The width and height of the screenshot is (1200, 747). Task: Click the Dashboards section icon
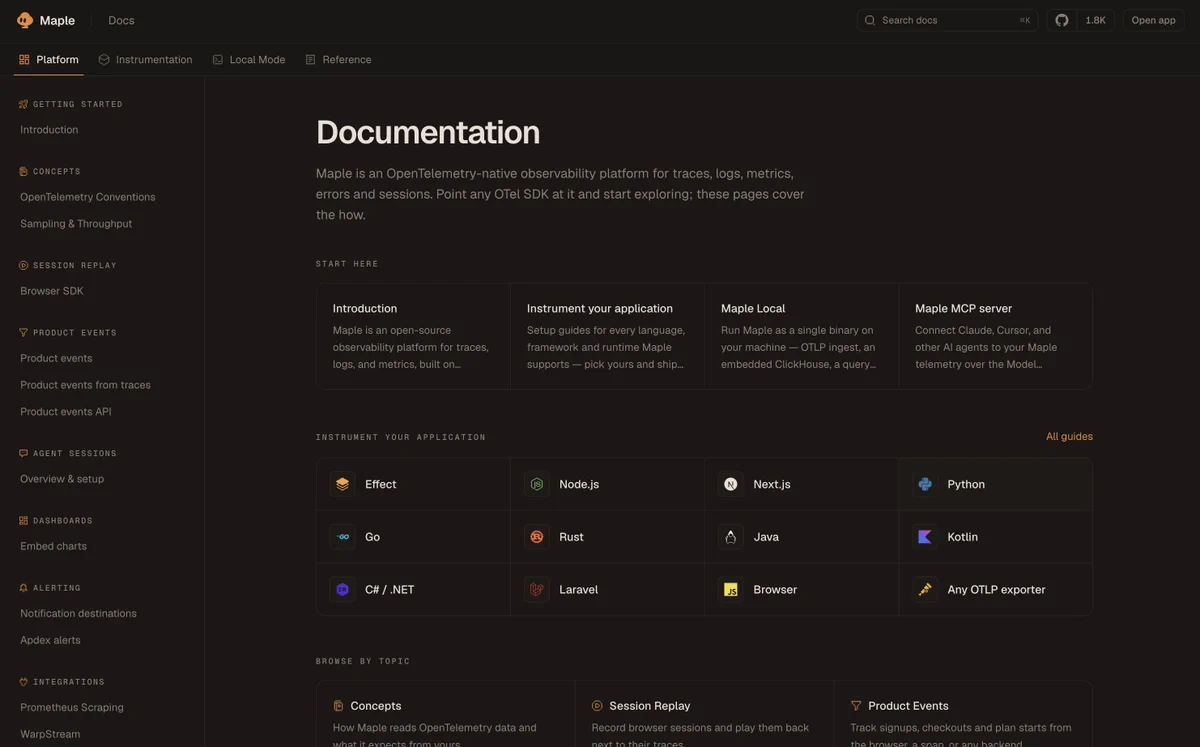pyautogui.click(x=24, y=521)
